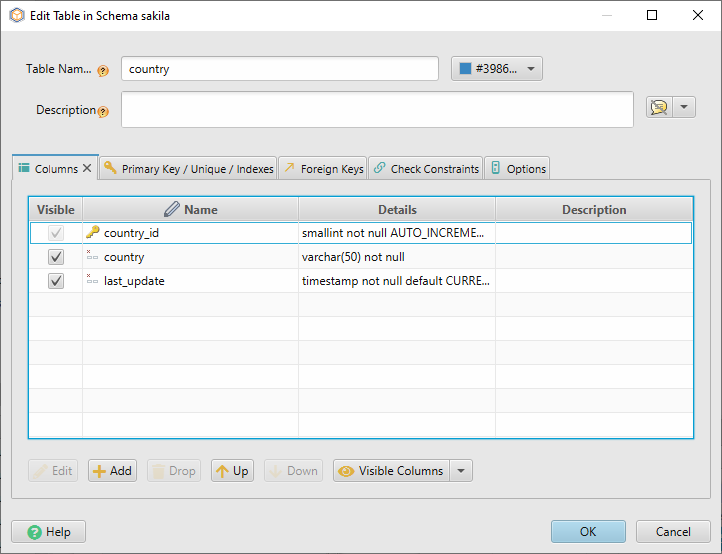Move column Up with Up button
Viewport: 722px width, 554px height.
[233, 471]
